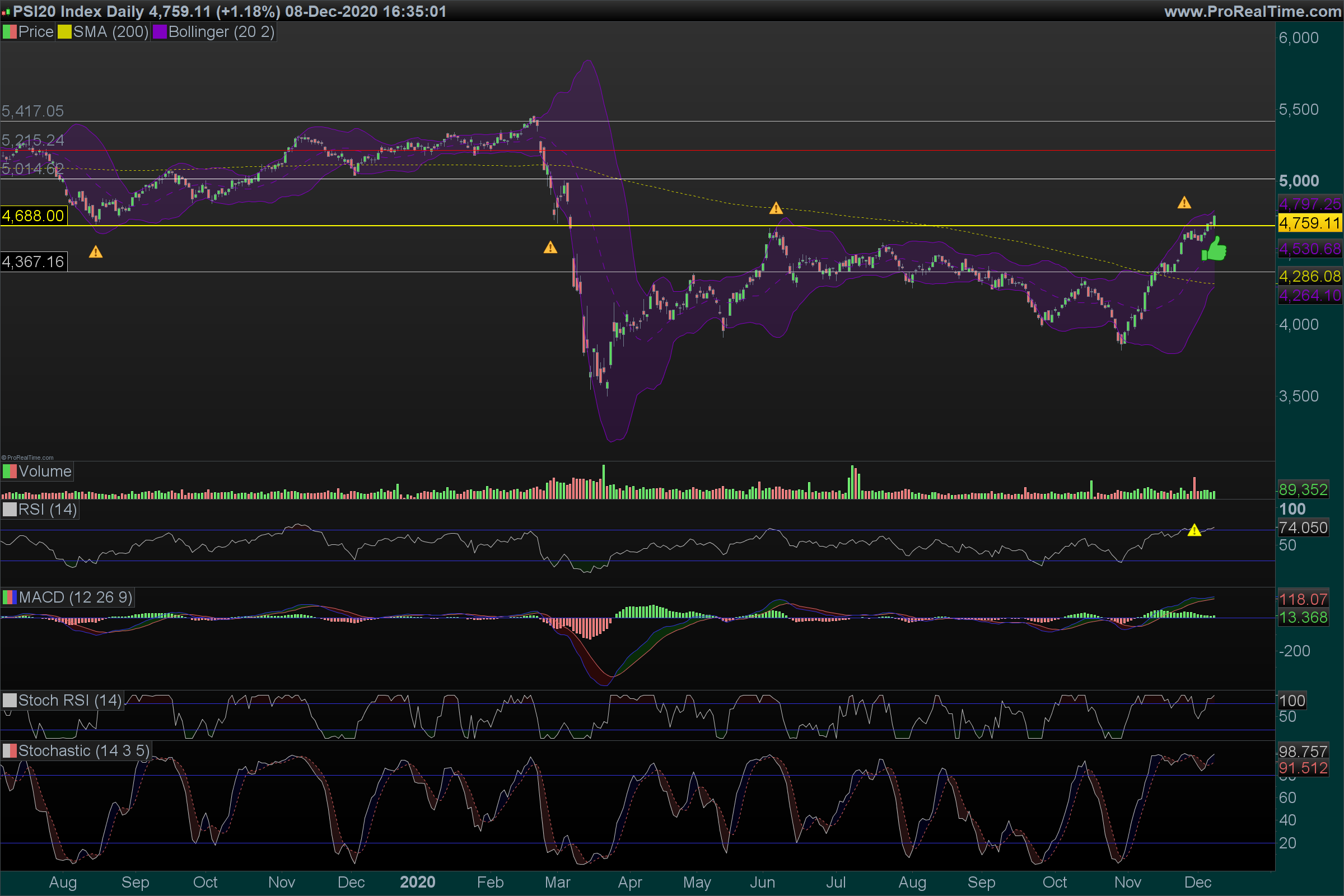Click the green thumbs-up icon near December candles
This screenshot has width=1344, height=896.
tap(1214, 250)
